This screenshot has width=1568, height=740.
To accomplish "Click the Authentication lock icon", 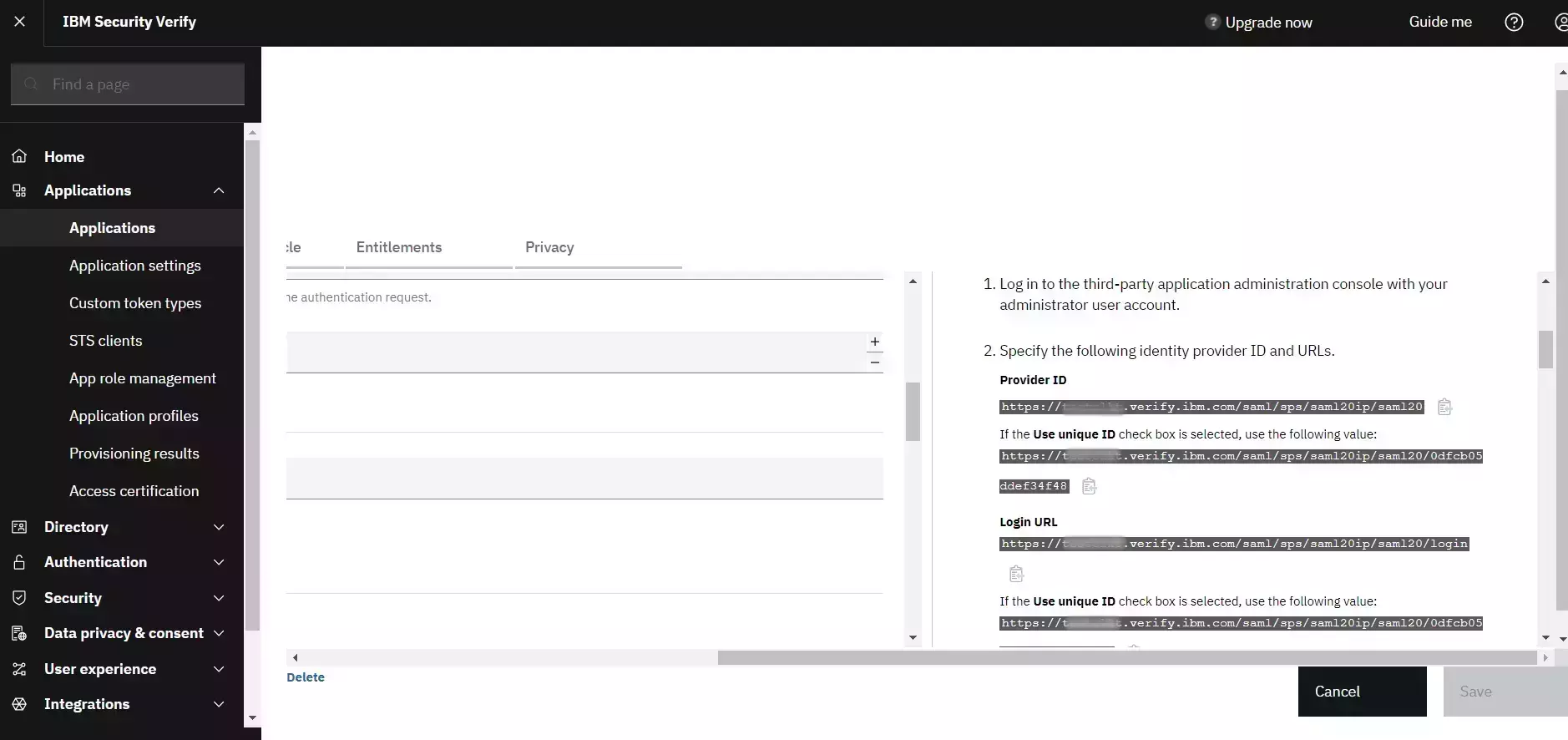I will 19,562.
